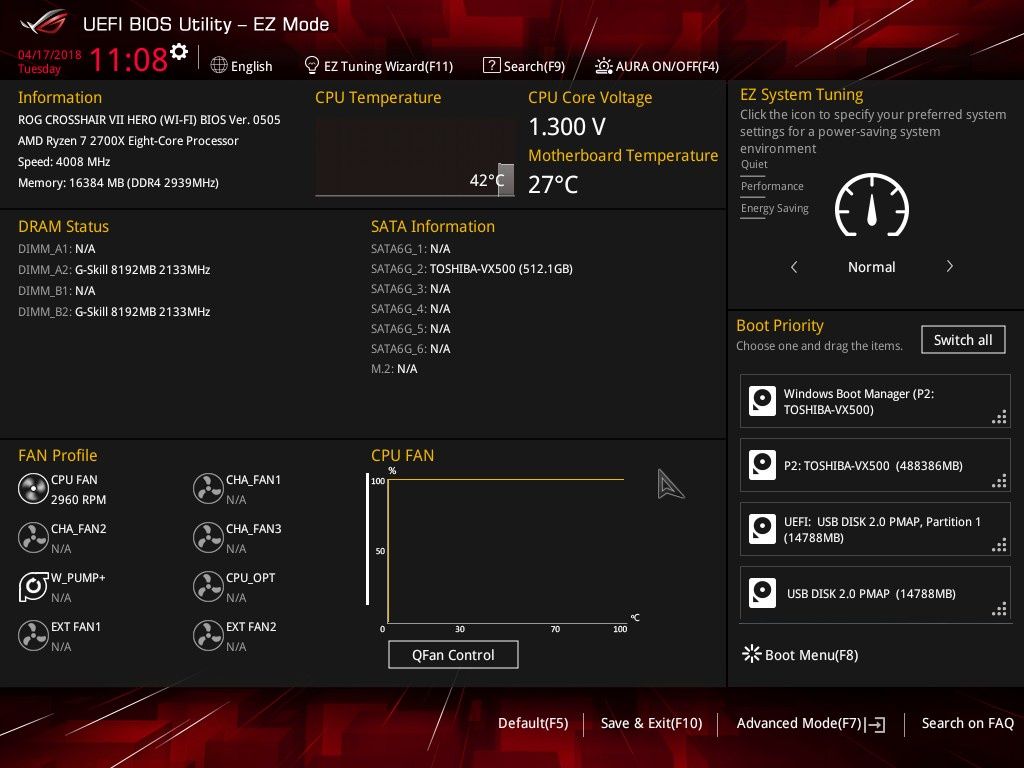
Task: Load Default(F5) settings
Action: (x=533, y=723)
